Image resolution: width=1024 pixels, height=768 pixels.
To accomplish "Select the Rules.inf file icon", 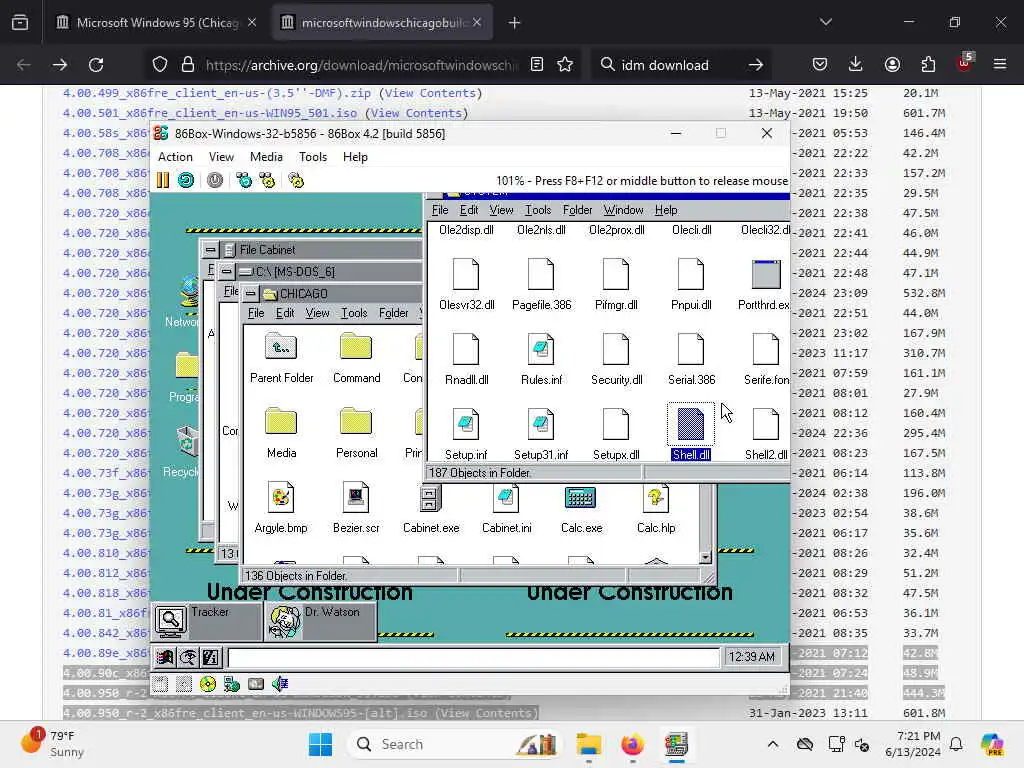I will pos(541,349).
